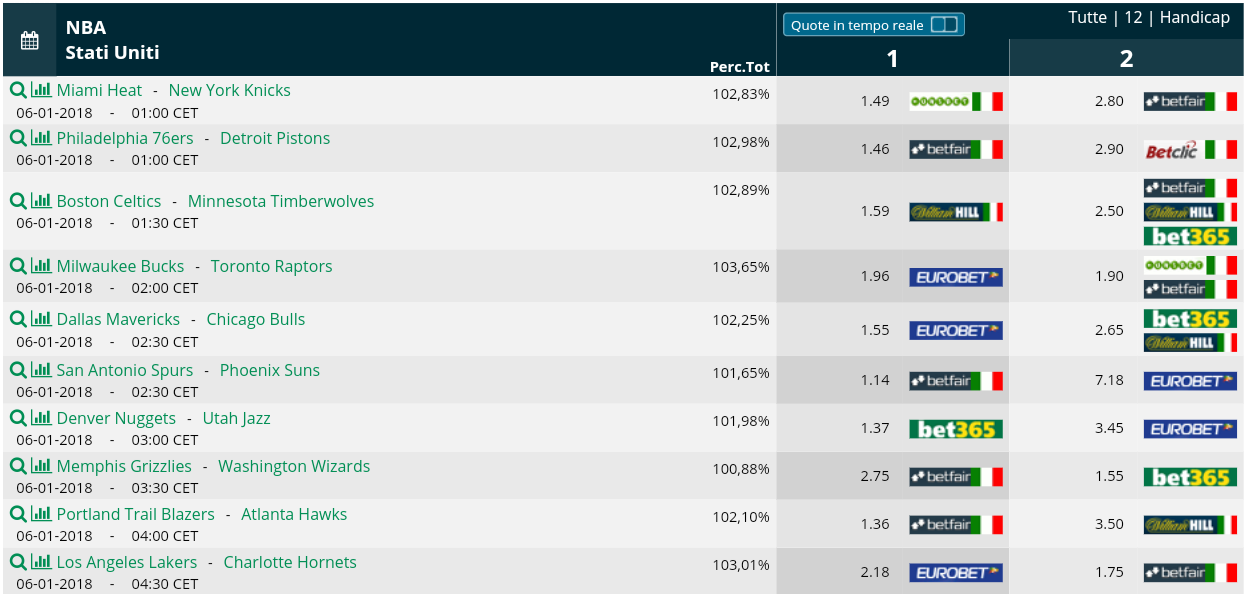Open stats chart icon for San Antonio Spurs match
Screen dimensions: 1247x594
coord(41,369)
